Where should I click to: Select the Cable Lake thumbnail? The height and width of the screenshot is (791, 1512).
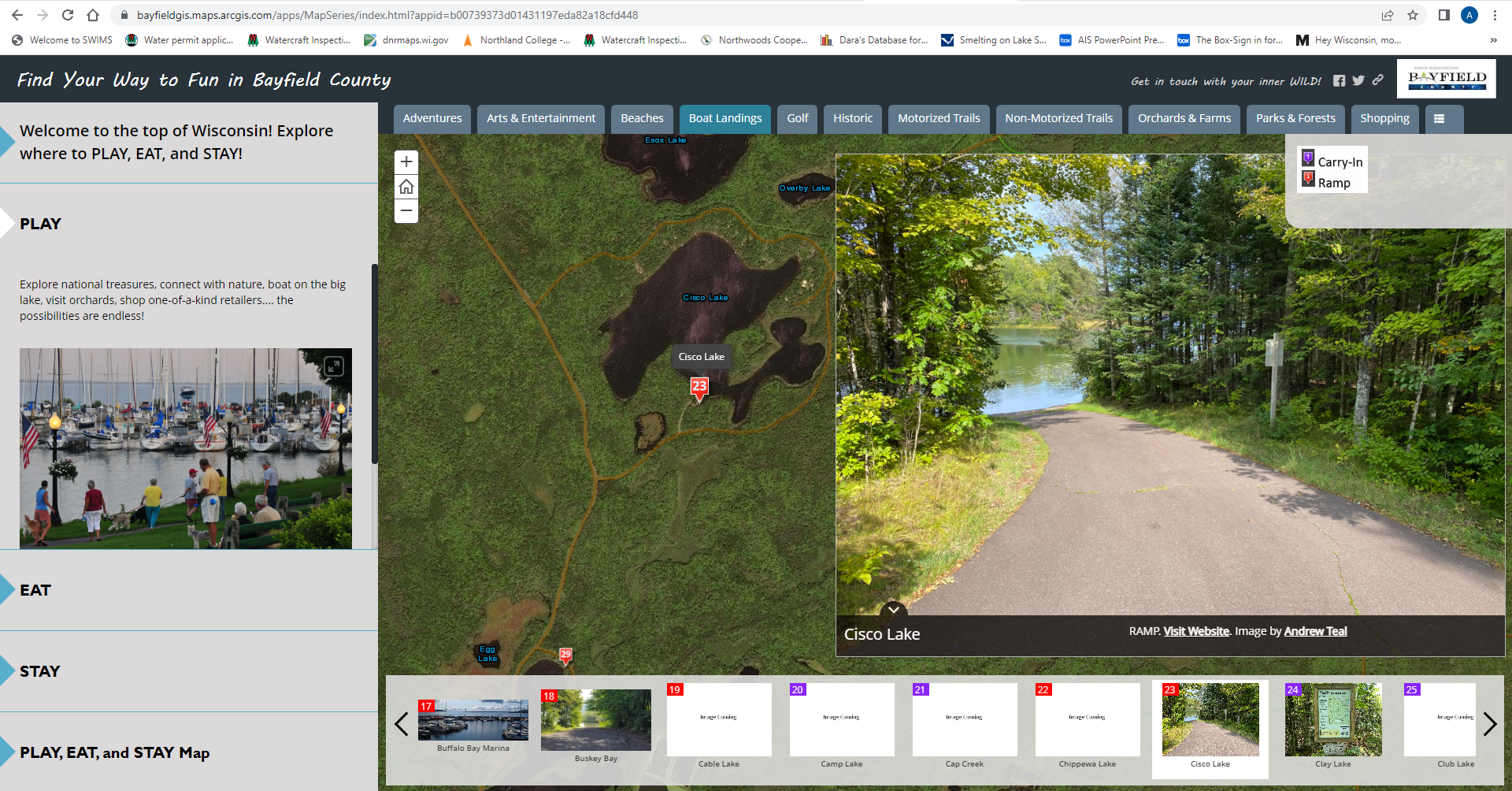pos(719,726)
